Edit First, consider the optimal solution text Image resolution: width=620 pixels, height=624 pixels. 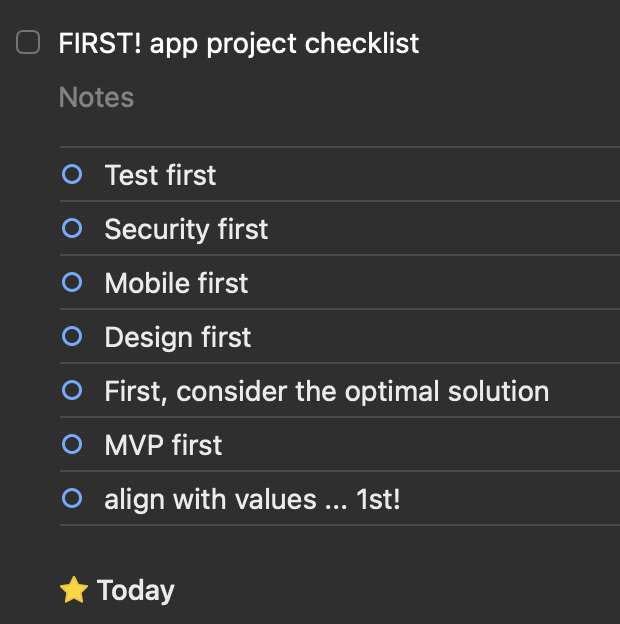click(326, 391)
